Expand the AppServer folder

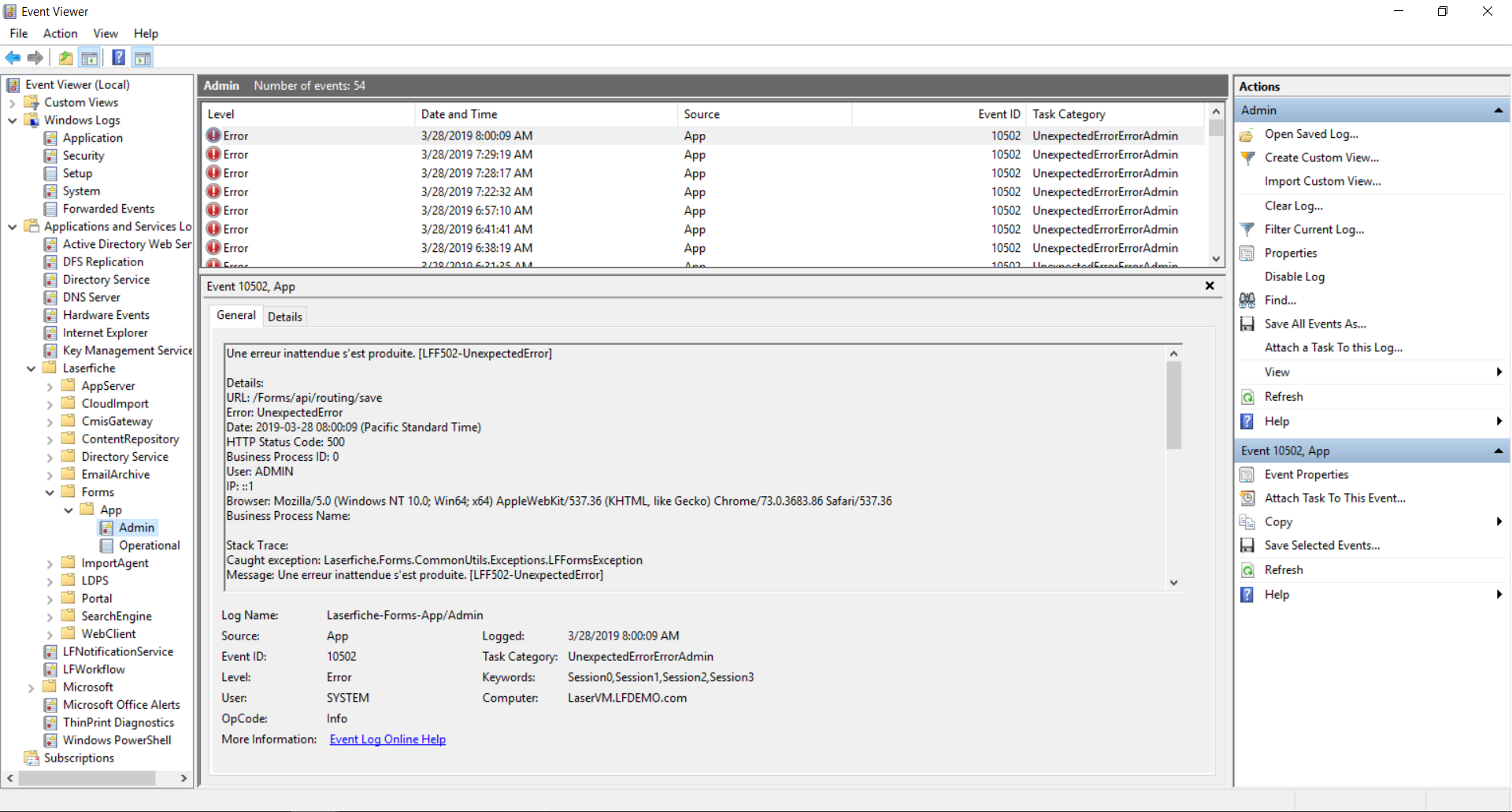coord(50,387)
